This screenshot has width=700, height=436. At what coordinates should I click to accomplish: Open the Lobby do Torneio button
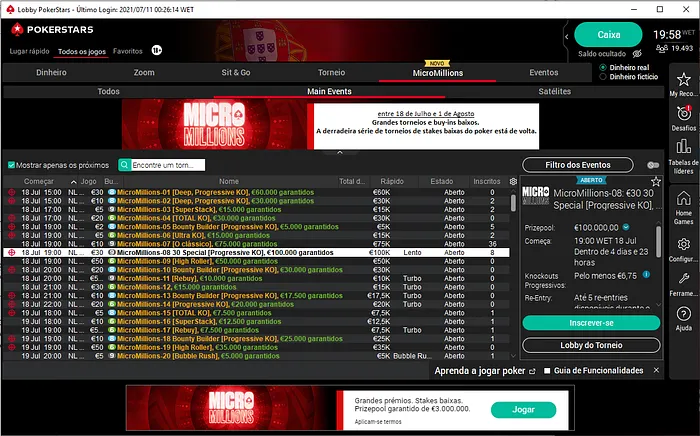[591, 345]
